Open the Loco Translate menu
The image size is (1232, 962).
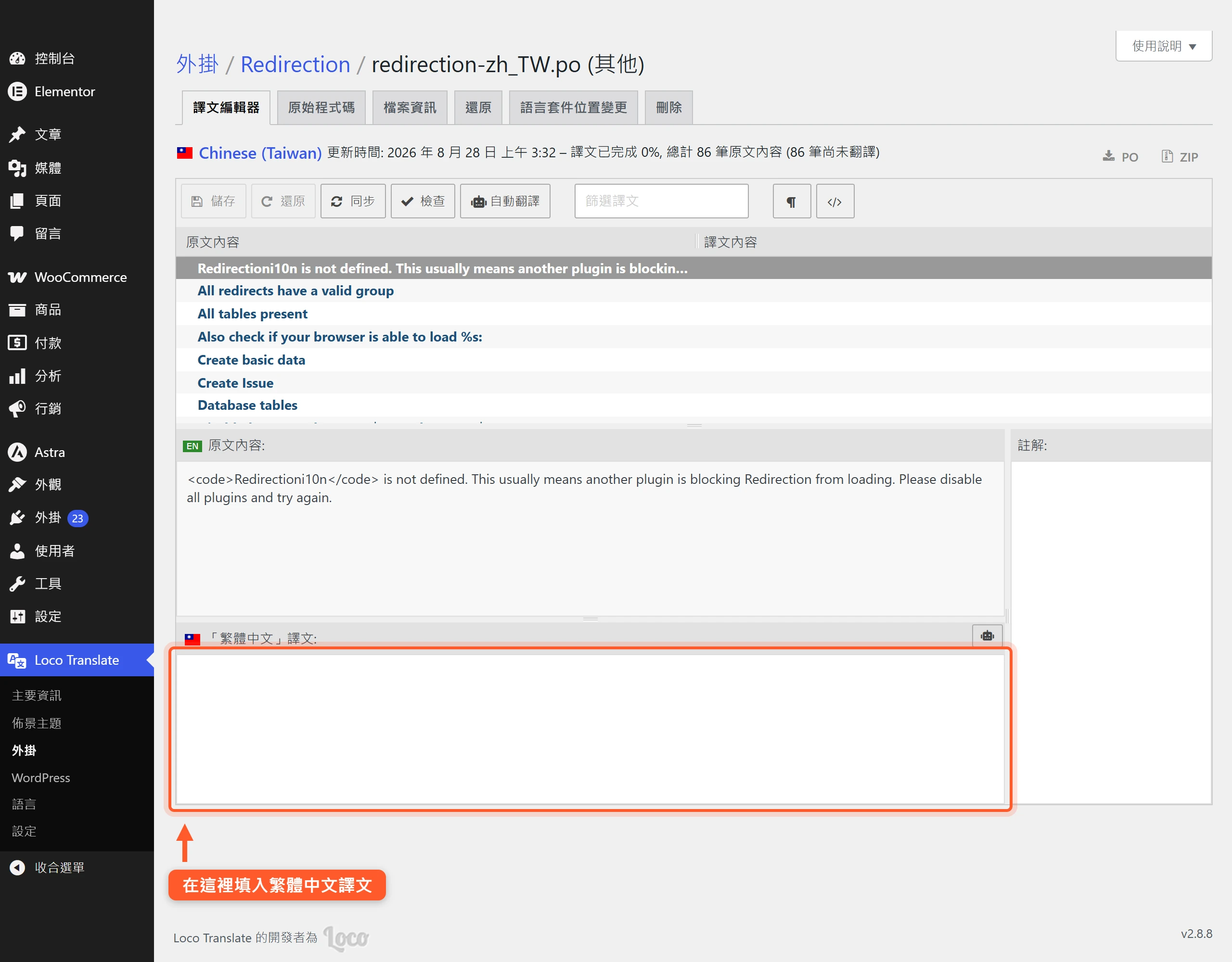tap(77, 660)
